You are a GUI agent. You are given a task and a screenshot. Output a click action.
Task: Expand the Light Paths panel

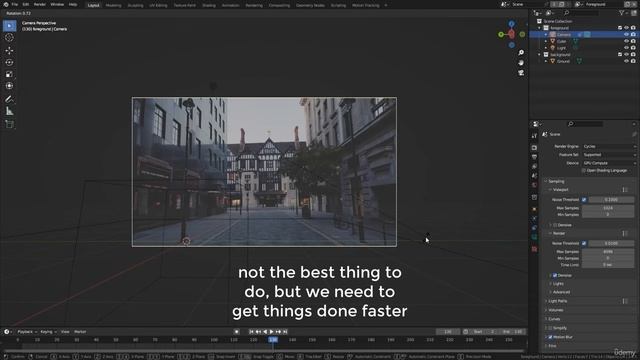click(558, 301)
